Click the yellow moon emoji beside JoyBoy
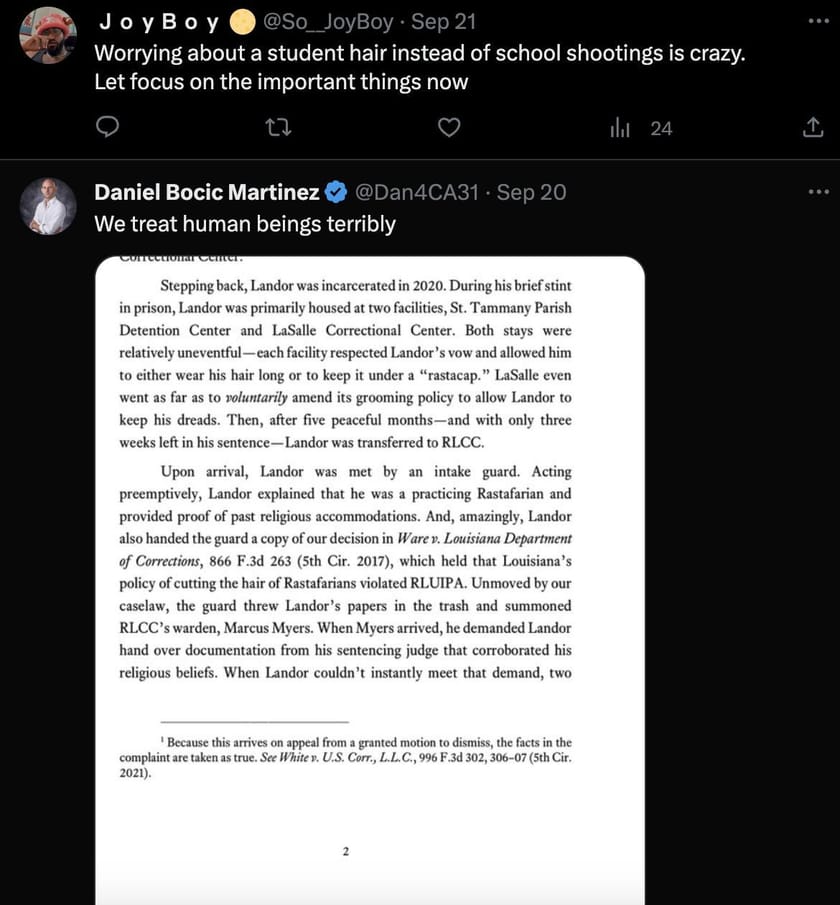The image size is (840, 905). [242, 21]
